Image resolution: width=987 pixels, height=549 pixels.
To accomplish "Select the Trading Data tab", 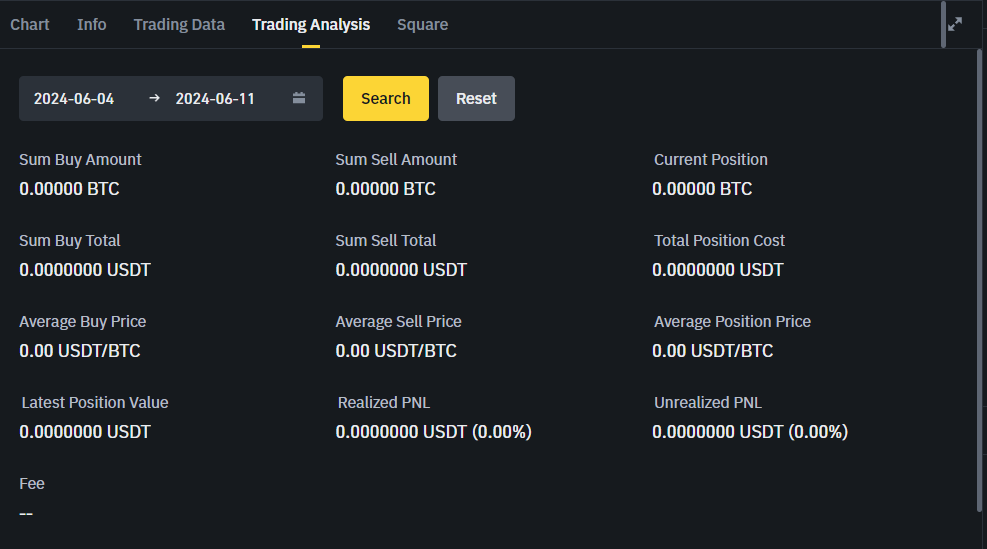I will (x=179, y=25).
